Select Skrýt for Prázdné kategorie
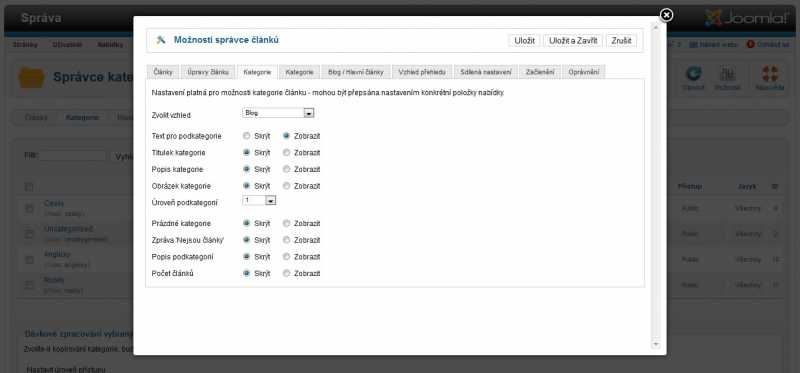The height and width of the screenshot is (373, 800). click(x=246, y=223)
